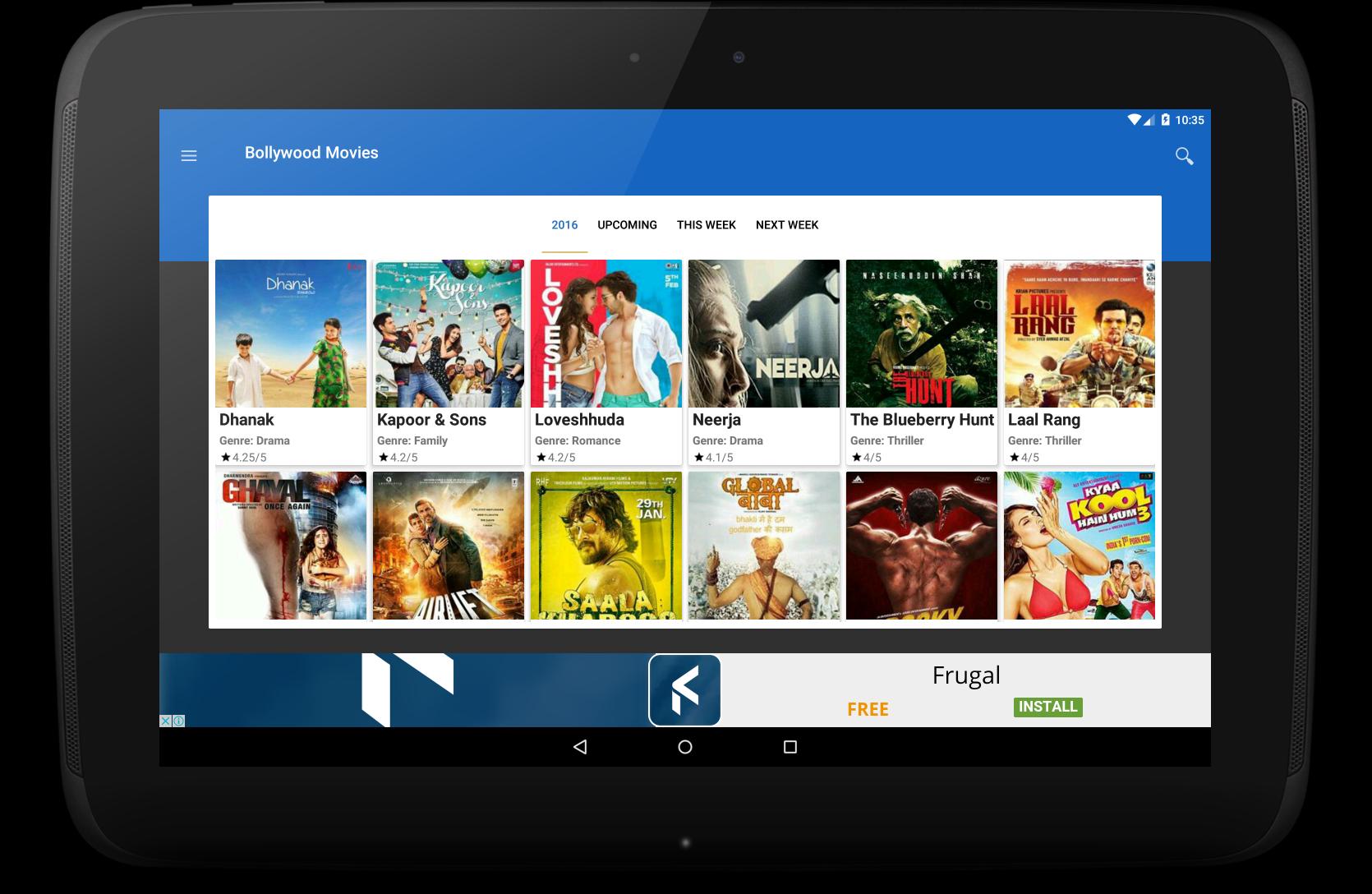Click the Dhanak movie title
Screen dimensions: 1372x894
[246, 420]
